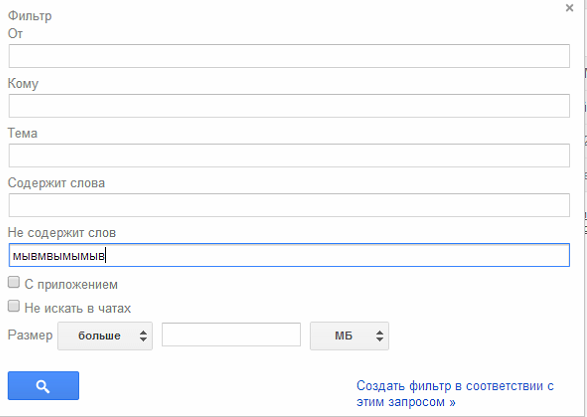The image size is (587, 417).
Task: Enable the 'С приложением' checkbox
Action: (x=14, y=282)
